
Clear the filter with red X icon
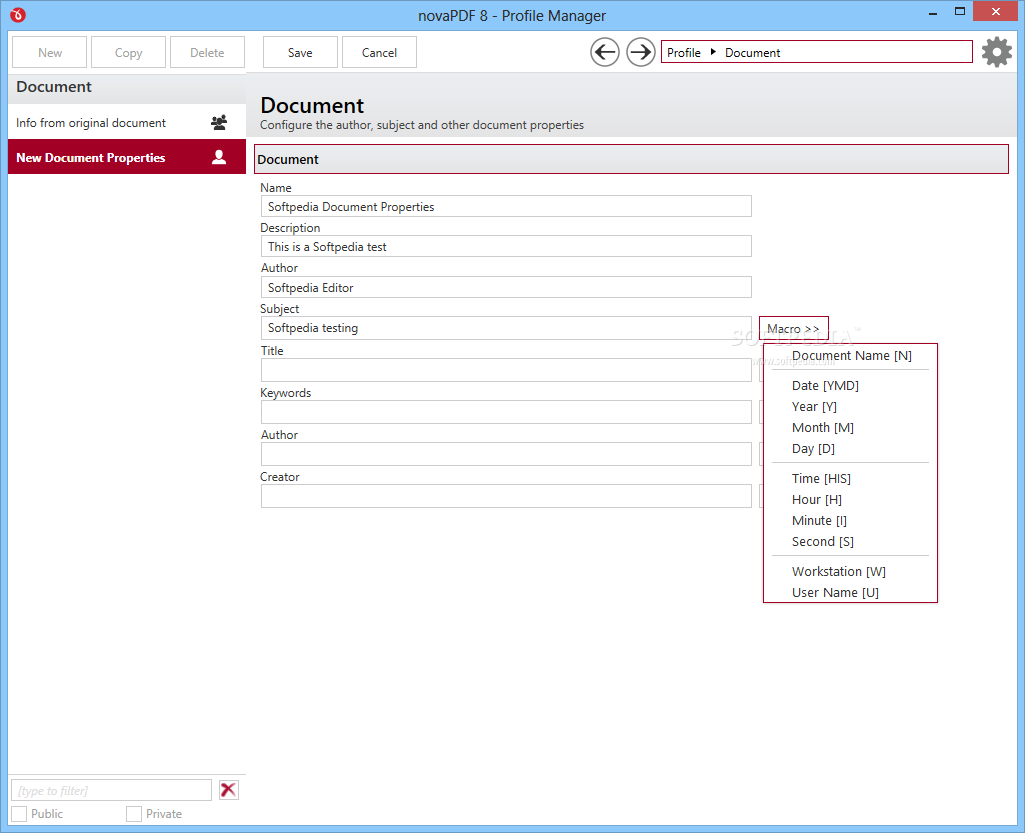228,790
